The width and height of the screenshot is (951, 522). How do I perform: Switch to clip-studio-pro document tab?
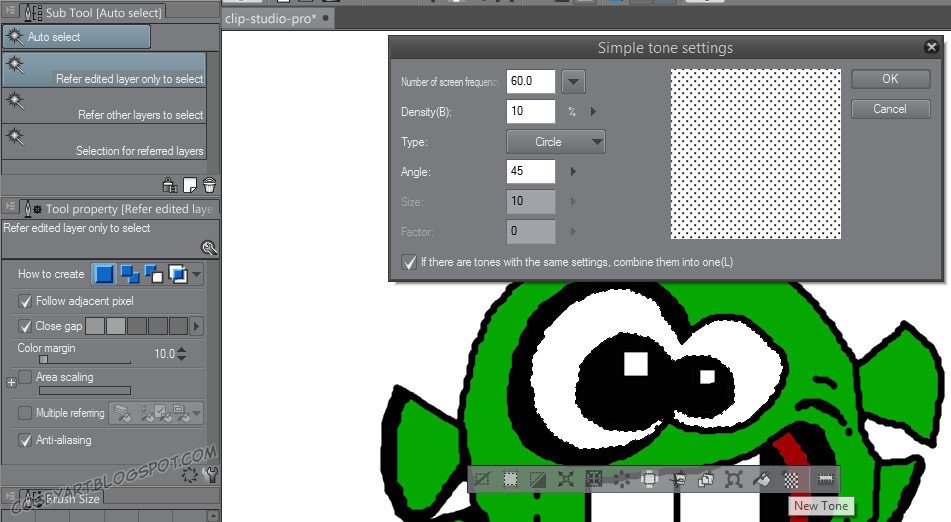click(277, 19)
